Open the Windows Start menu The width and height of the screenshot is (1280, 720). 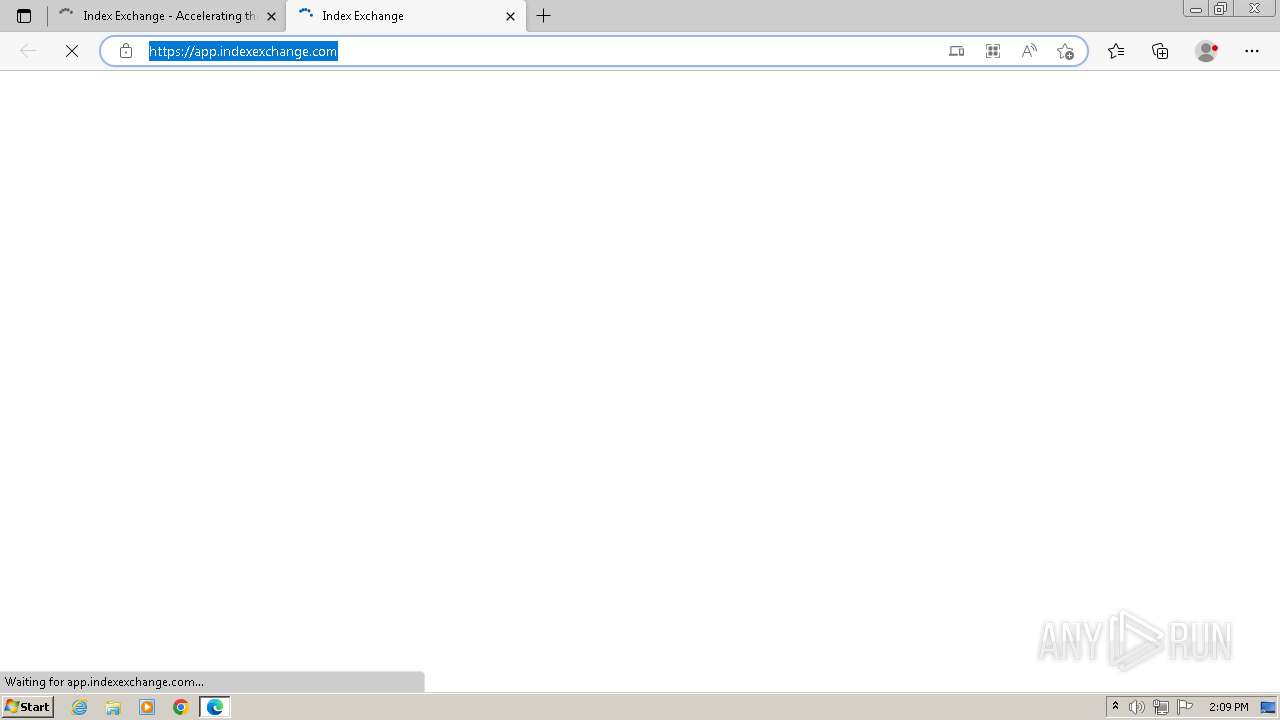click(27, 707)
